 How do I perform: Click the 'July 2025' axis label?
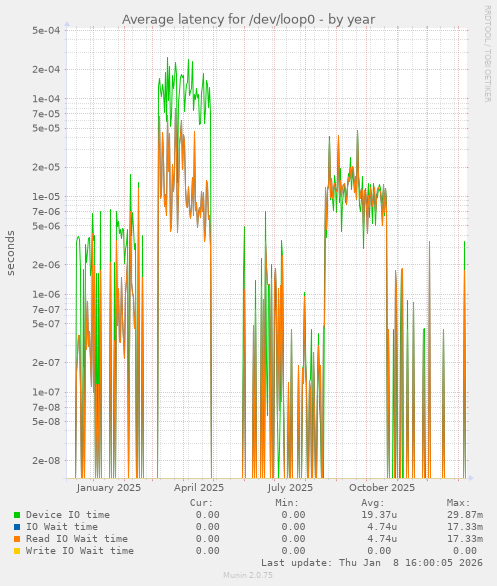point(290,488)
